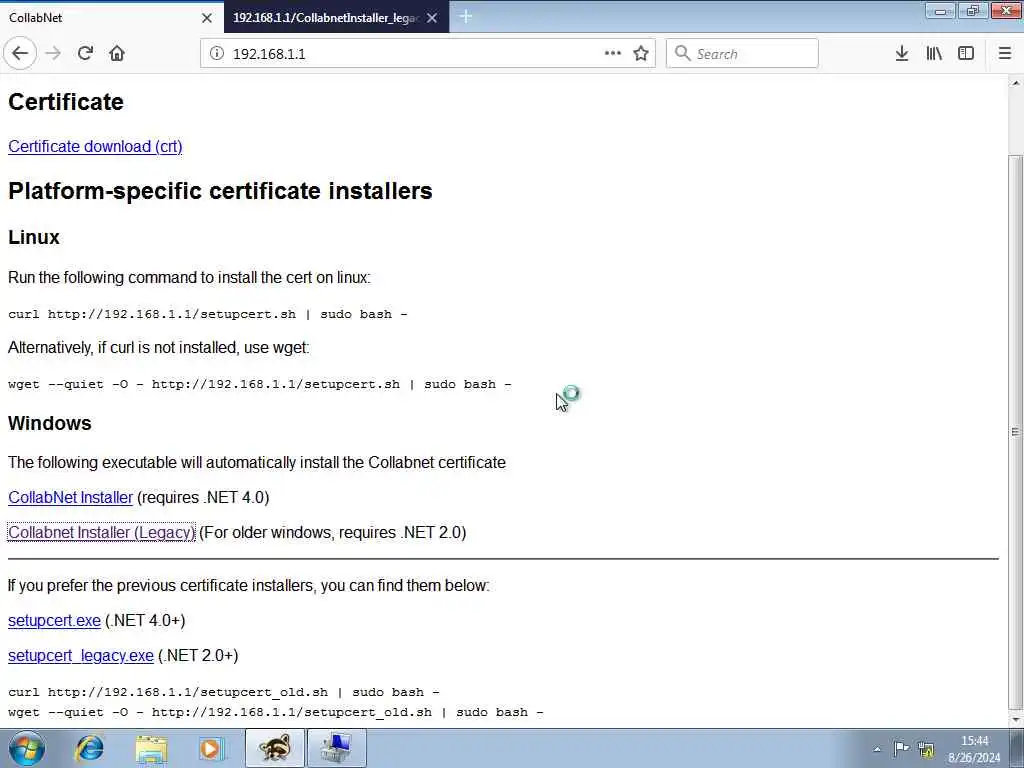Click the curl setupcert_old.sh command text
1024x768 pixels.
[224, 692]
